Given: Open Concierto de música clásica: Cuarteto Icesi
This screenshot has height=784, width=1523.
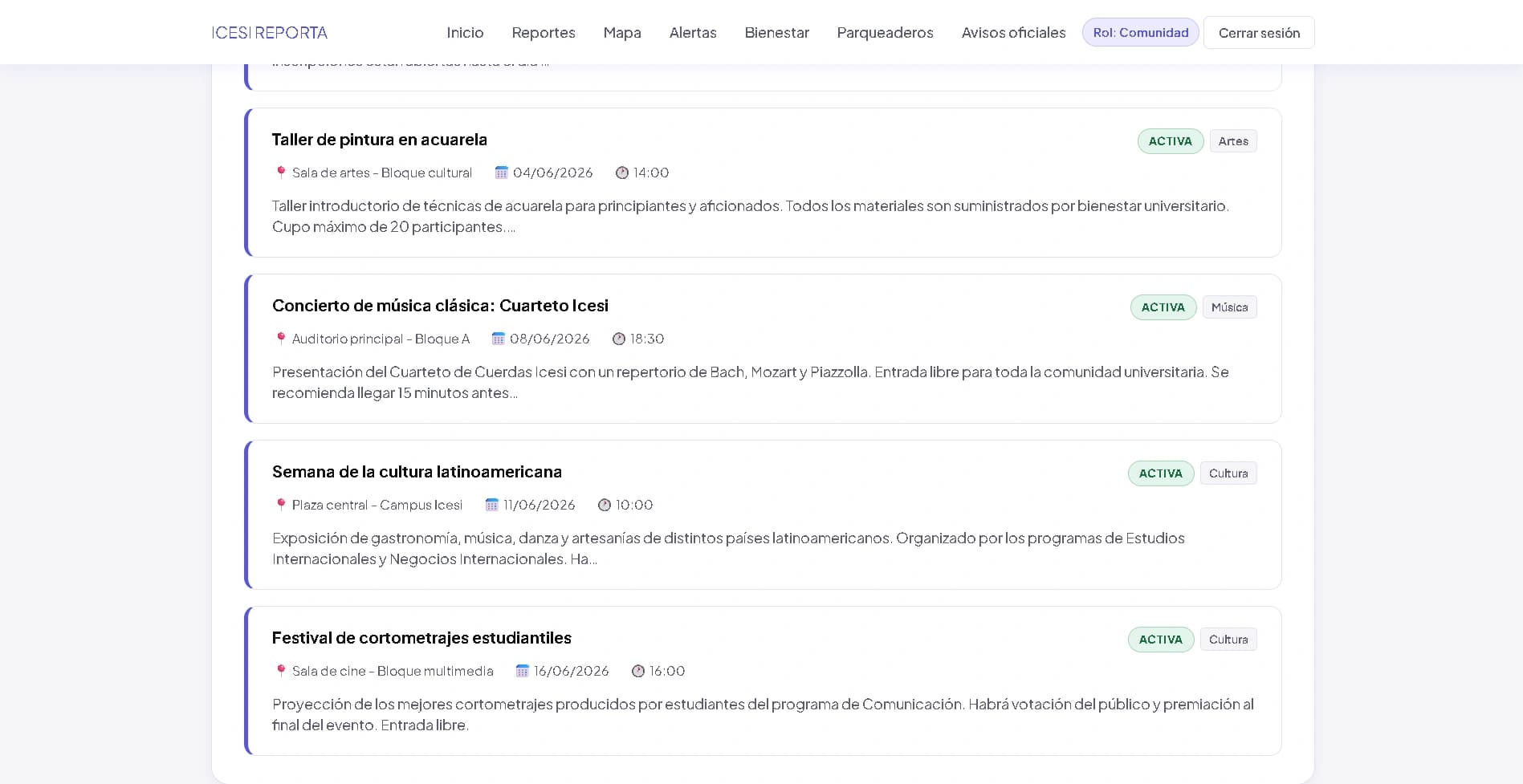Looking at the screenshot, I should click(440, 306).
